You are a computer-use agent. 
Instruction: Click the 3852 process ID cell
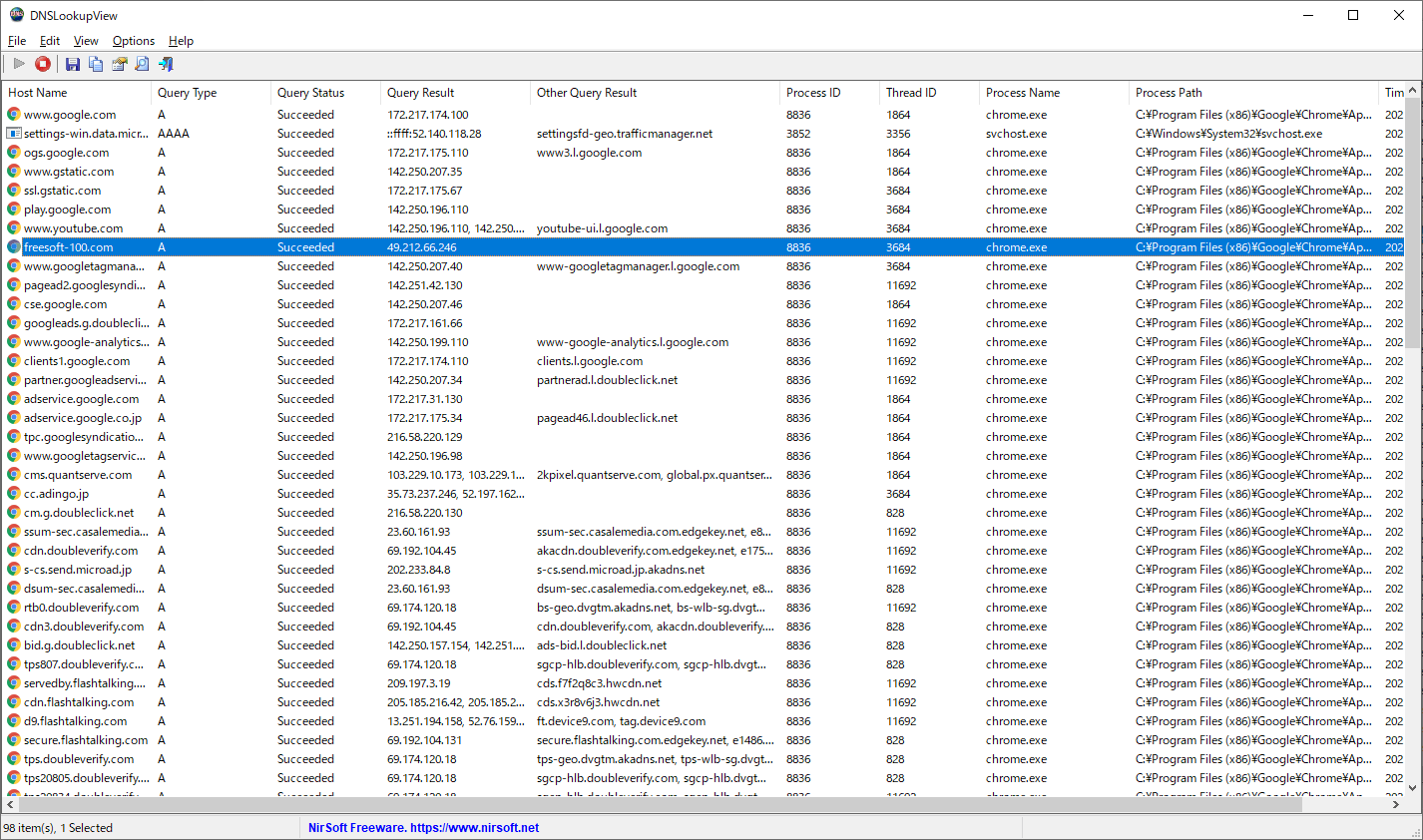[798, 134]
